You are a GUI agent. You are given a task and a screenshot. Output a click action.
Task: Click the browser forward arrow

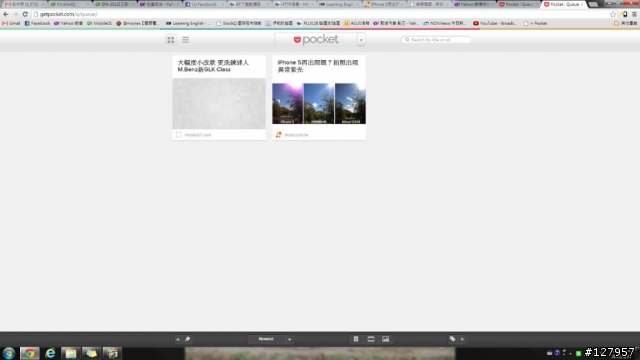[16, 14]
